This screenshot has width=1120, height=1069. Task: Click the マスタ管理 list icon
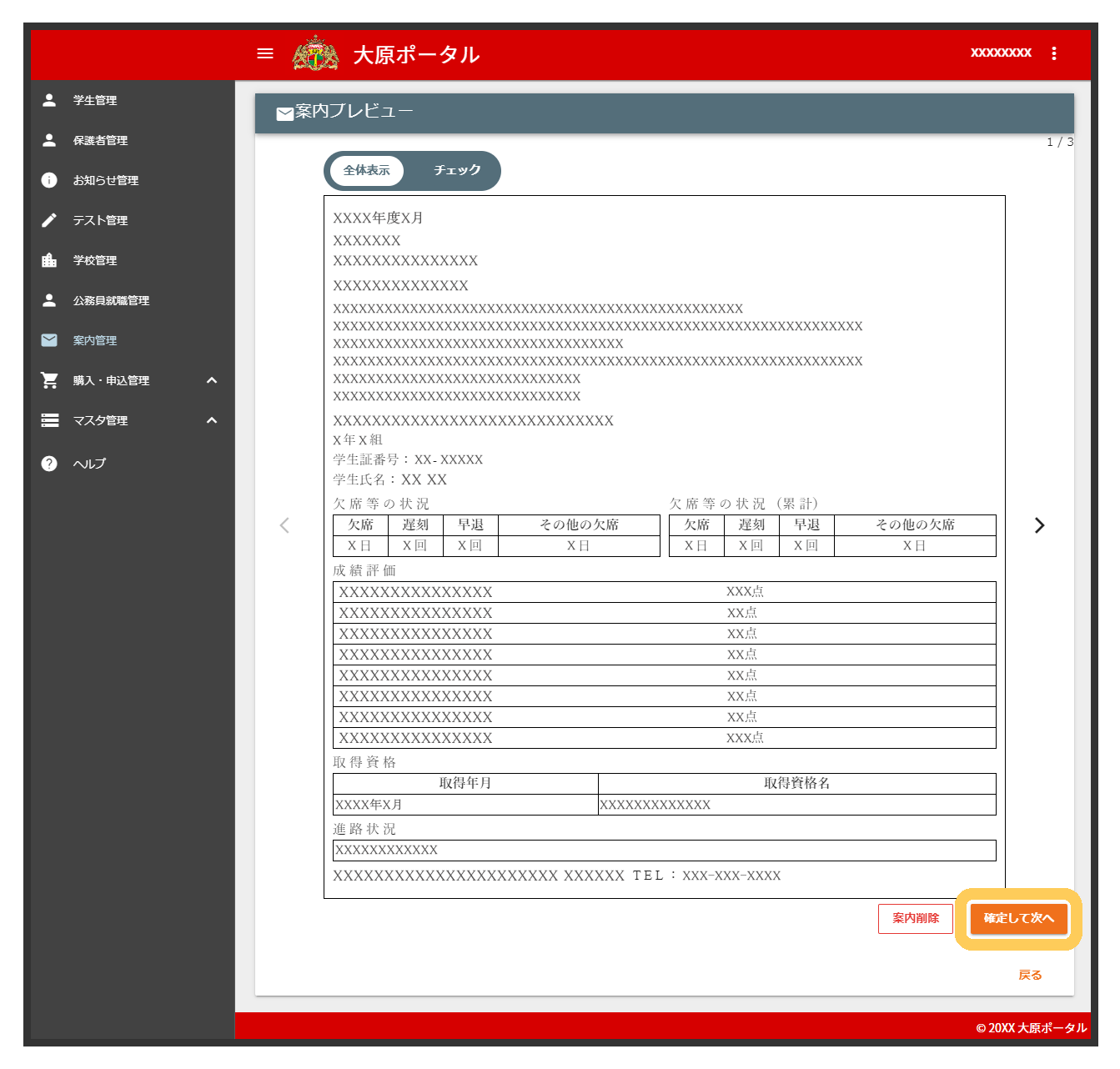click(49, 420)
